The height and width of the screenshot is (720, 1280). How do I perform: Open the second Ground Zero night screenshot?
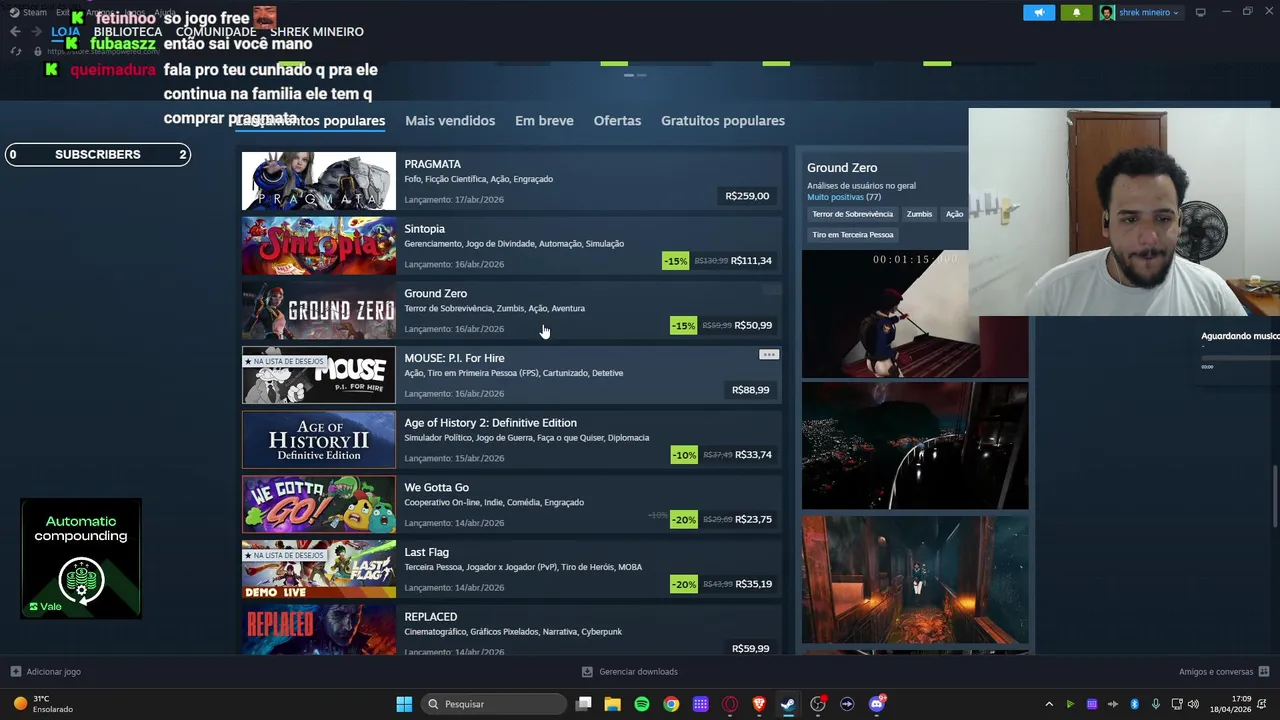(914, 446)
